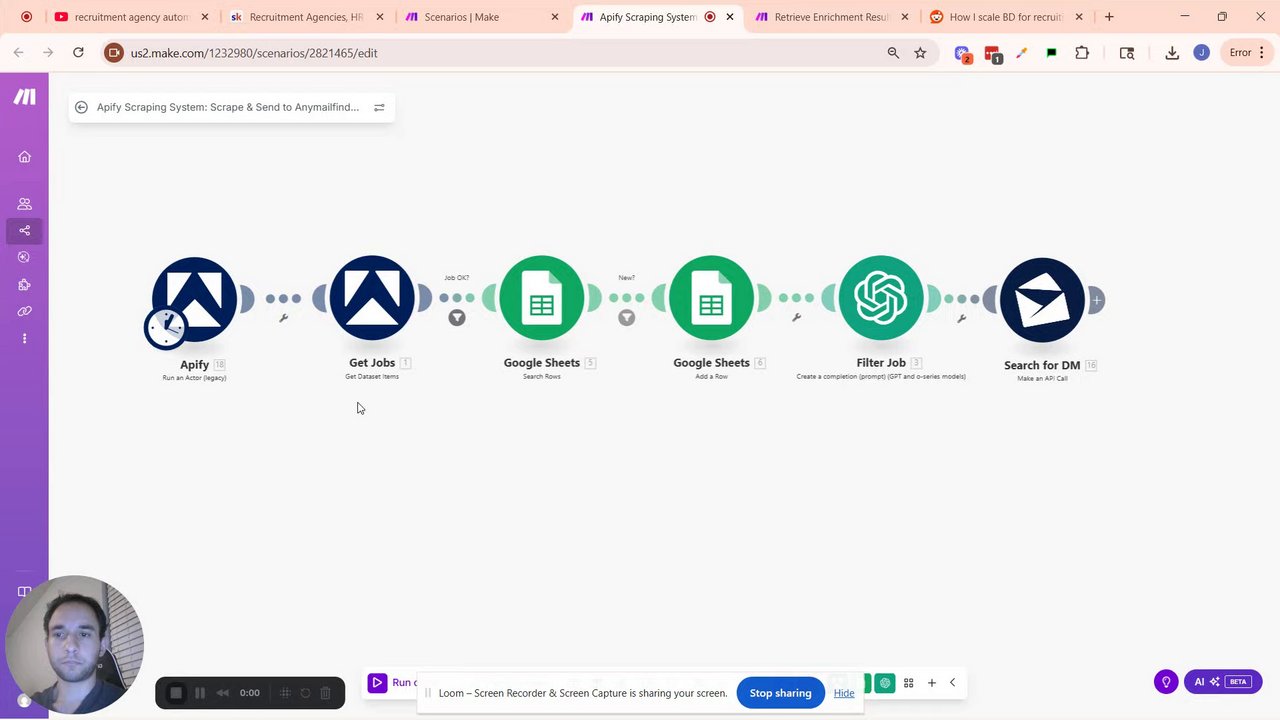
Task: Open Connections puzzle icon in sidebar
Action: click(x=25, y=285)
